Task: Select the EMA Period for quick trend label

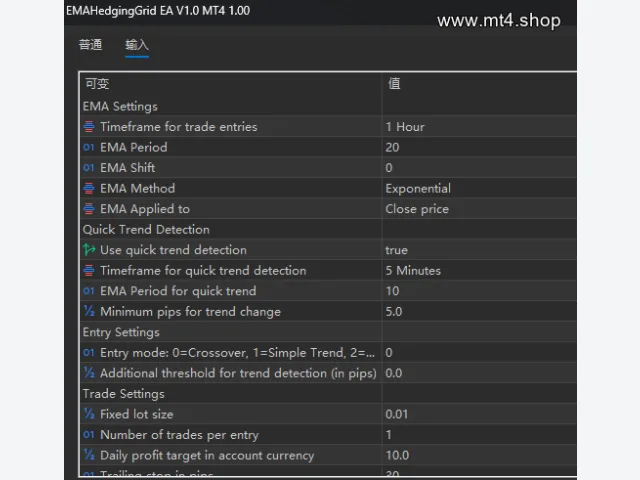Action: click(178, 291)
